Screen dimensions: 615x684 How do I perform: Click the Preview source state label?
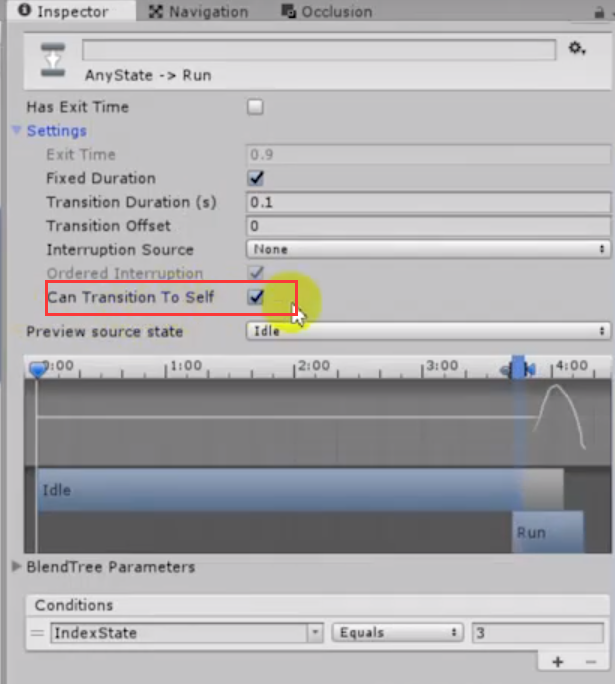click(x=105, y=332)
